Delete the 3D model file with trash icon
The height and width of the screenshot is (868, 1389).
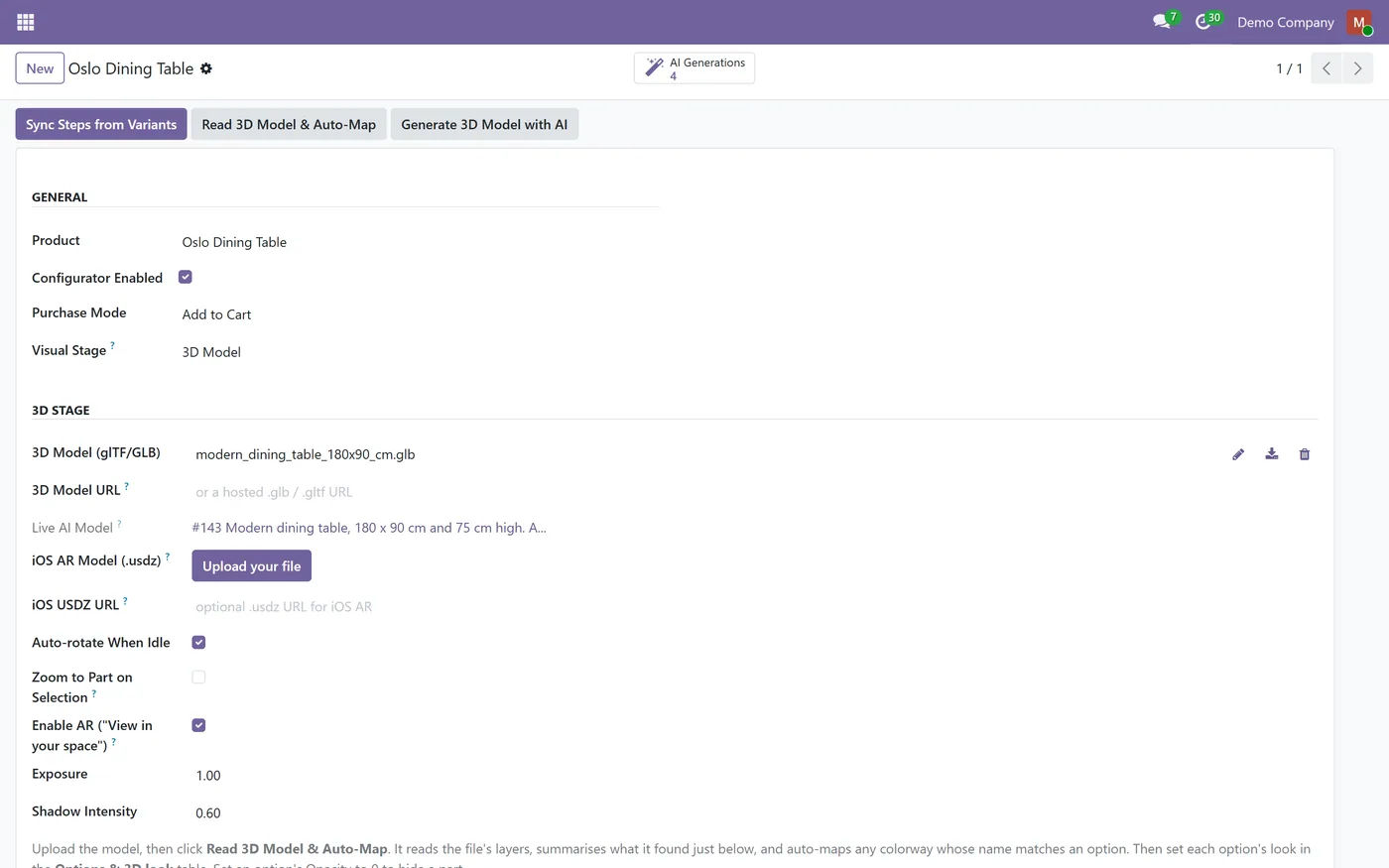point(1305,454)
